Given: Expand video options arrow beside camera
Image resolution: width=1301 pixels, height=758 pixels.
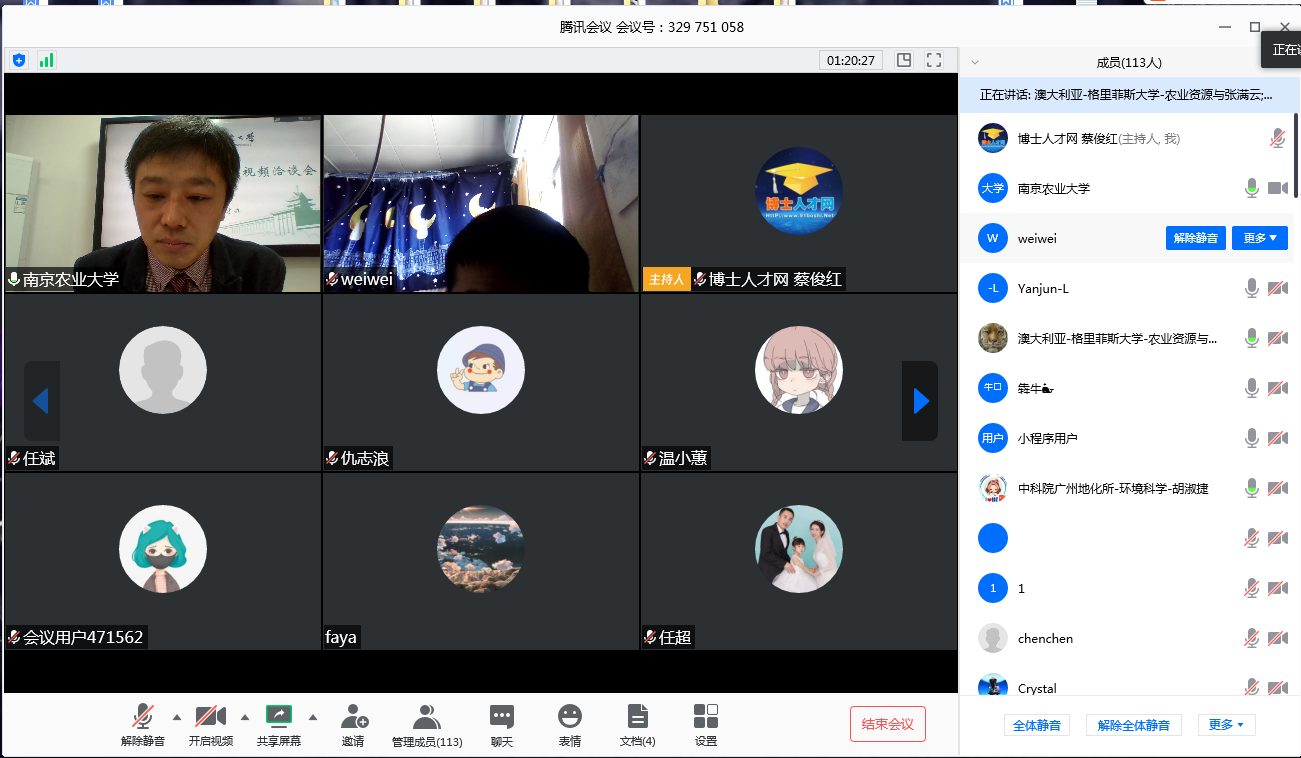Looking at the screenshot, I should tap(245, 717).
